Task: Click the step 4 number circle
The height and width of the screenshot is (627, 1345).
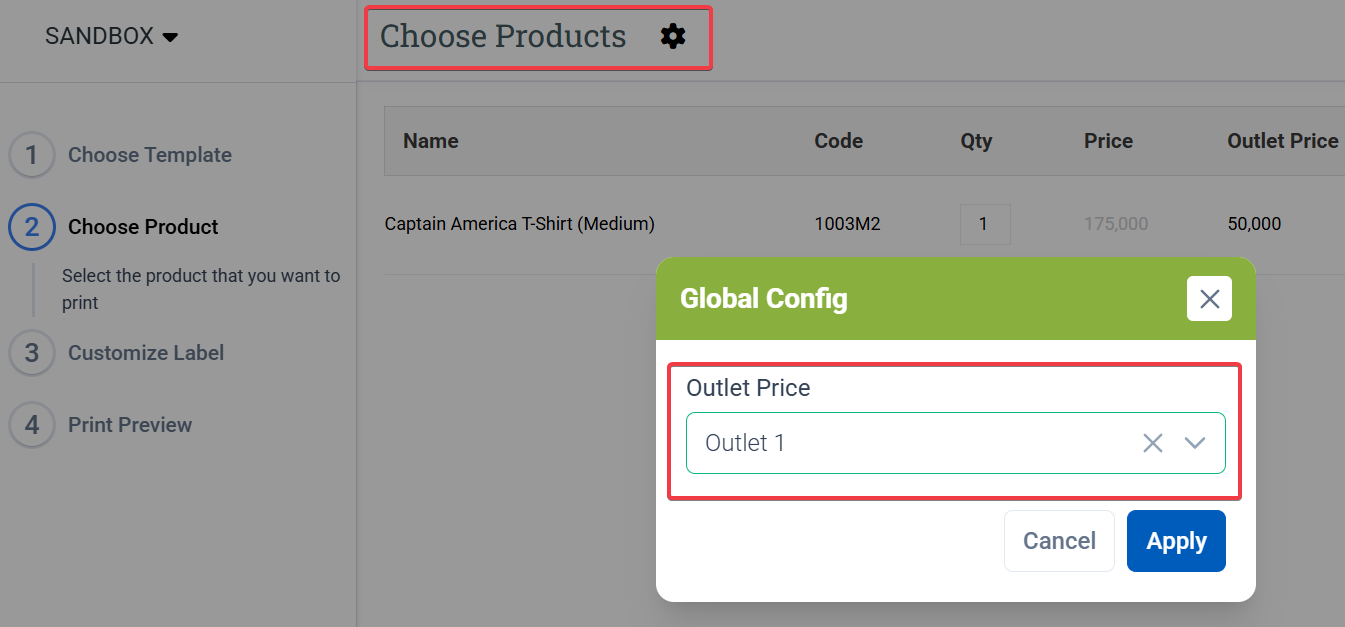Action: point(32,425)
